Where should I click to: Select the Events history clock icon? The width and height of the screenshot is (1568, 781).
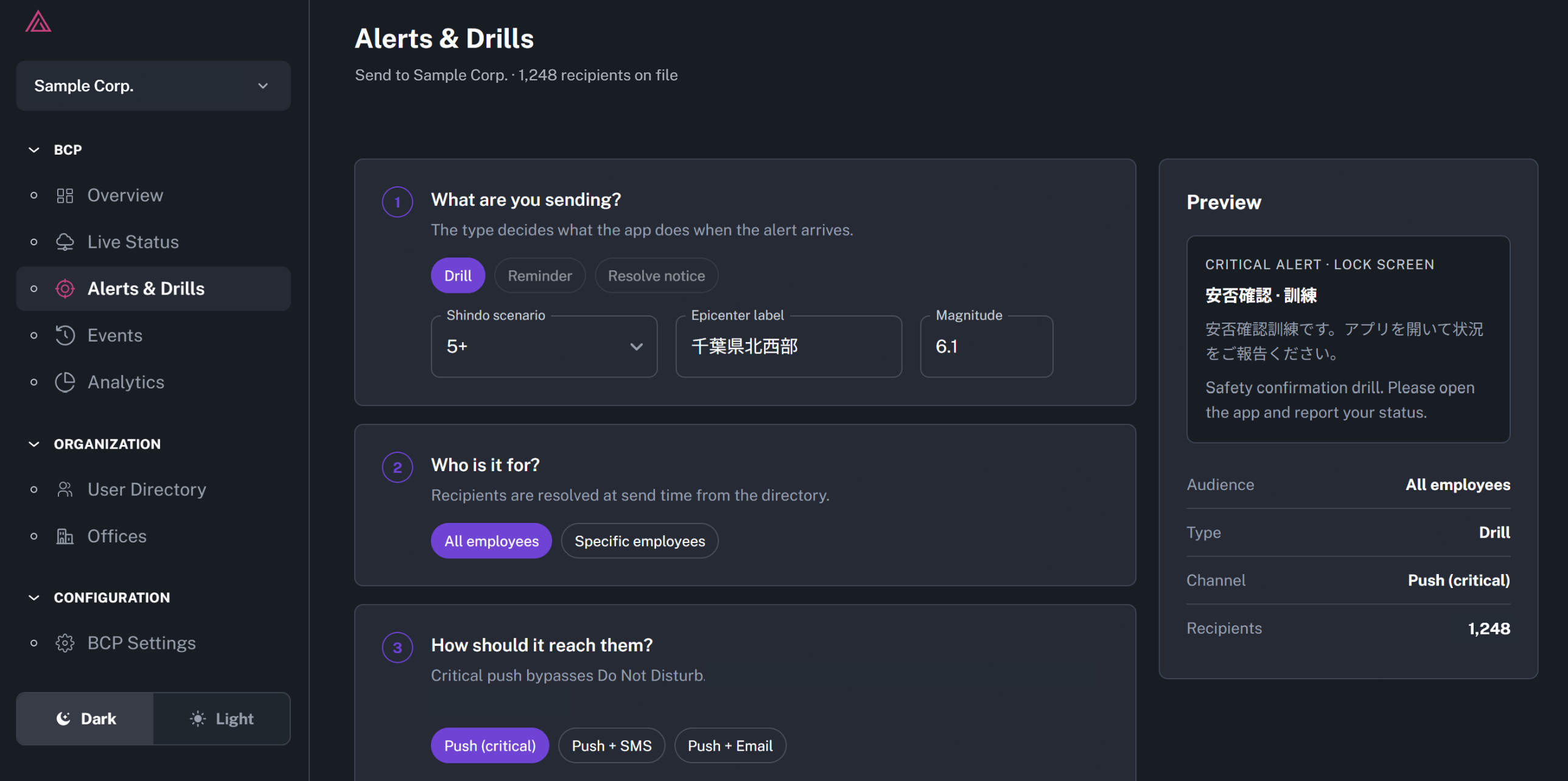point(65,335)
